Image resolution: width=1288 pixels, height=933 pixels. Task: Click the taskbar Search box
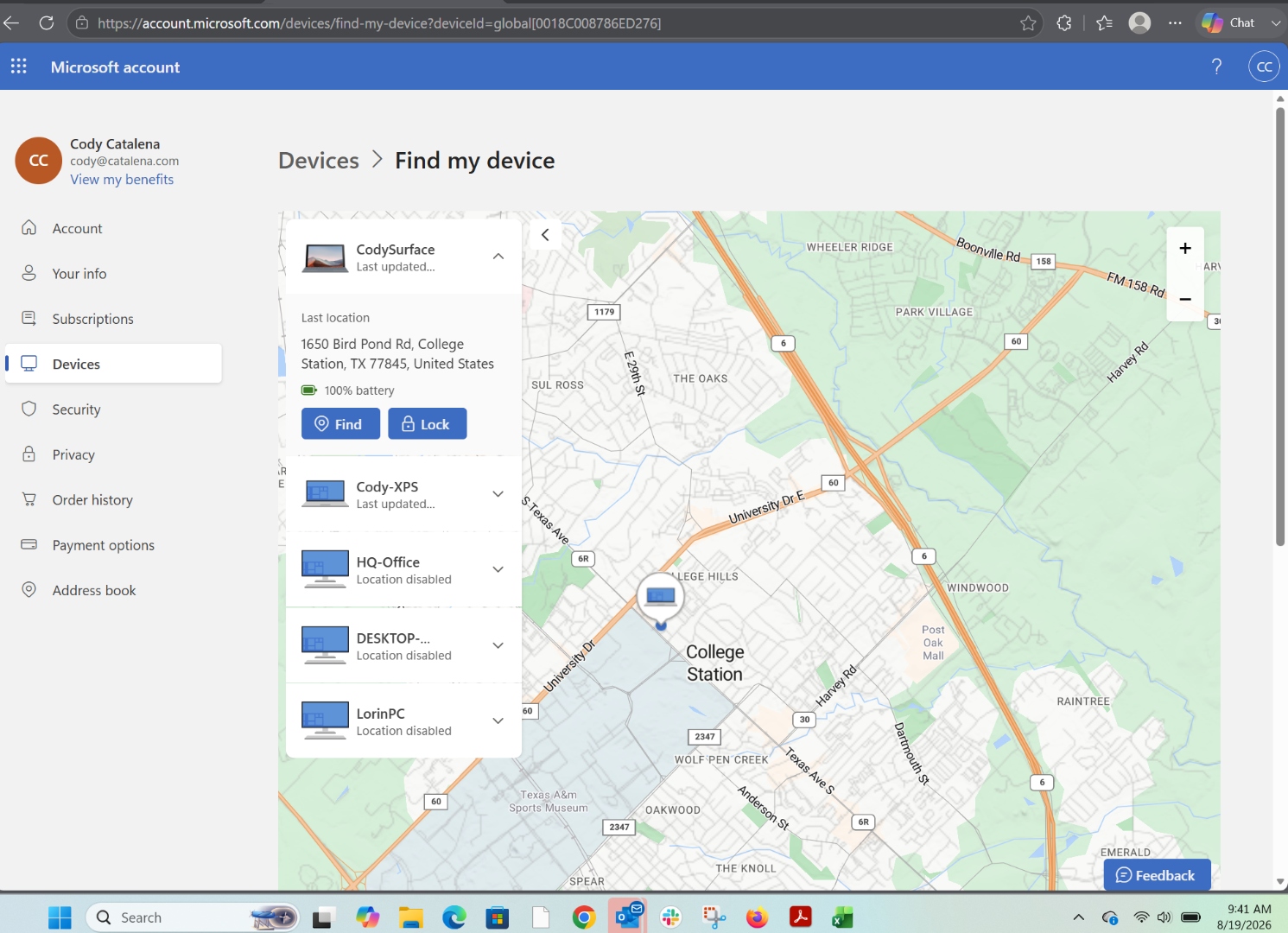[x=192, y=917]
